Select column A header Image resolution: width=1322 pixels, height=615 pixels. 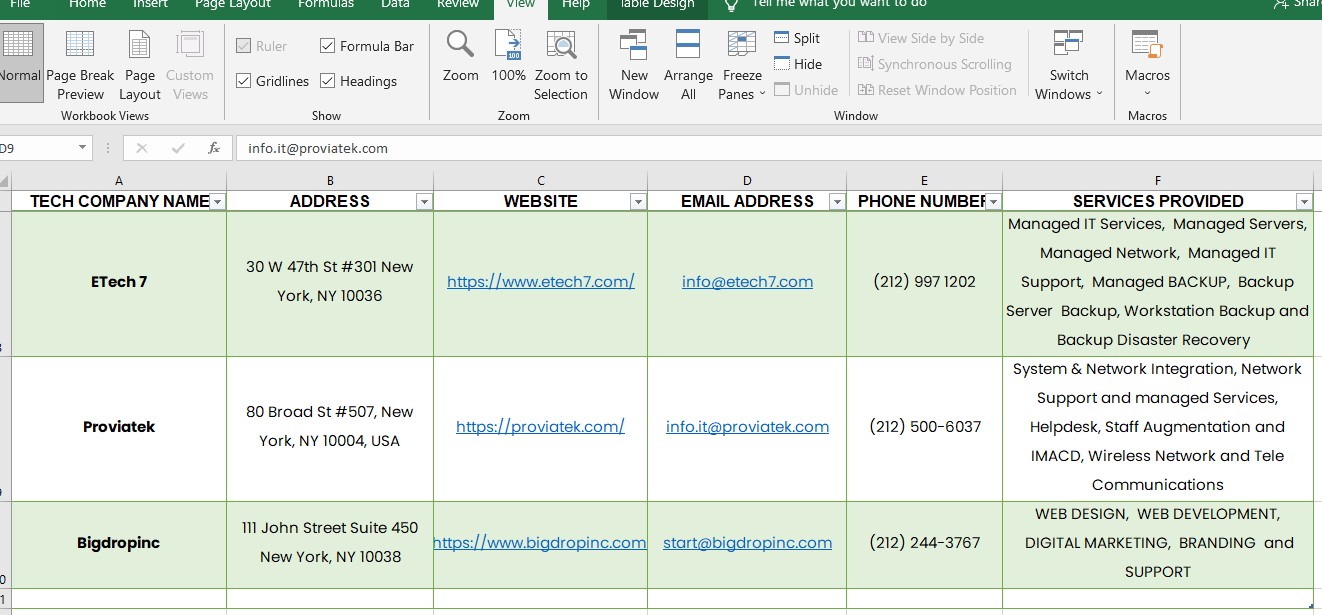[119, 181]
